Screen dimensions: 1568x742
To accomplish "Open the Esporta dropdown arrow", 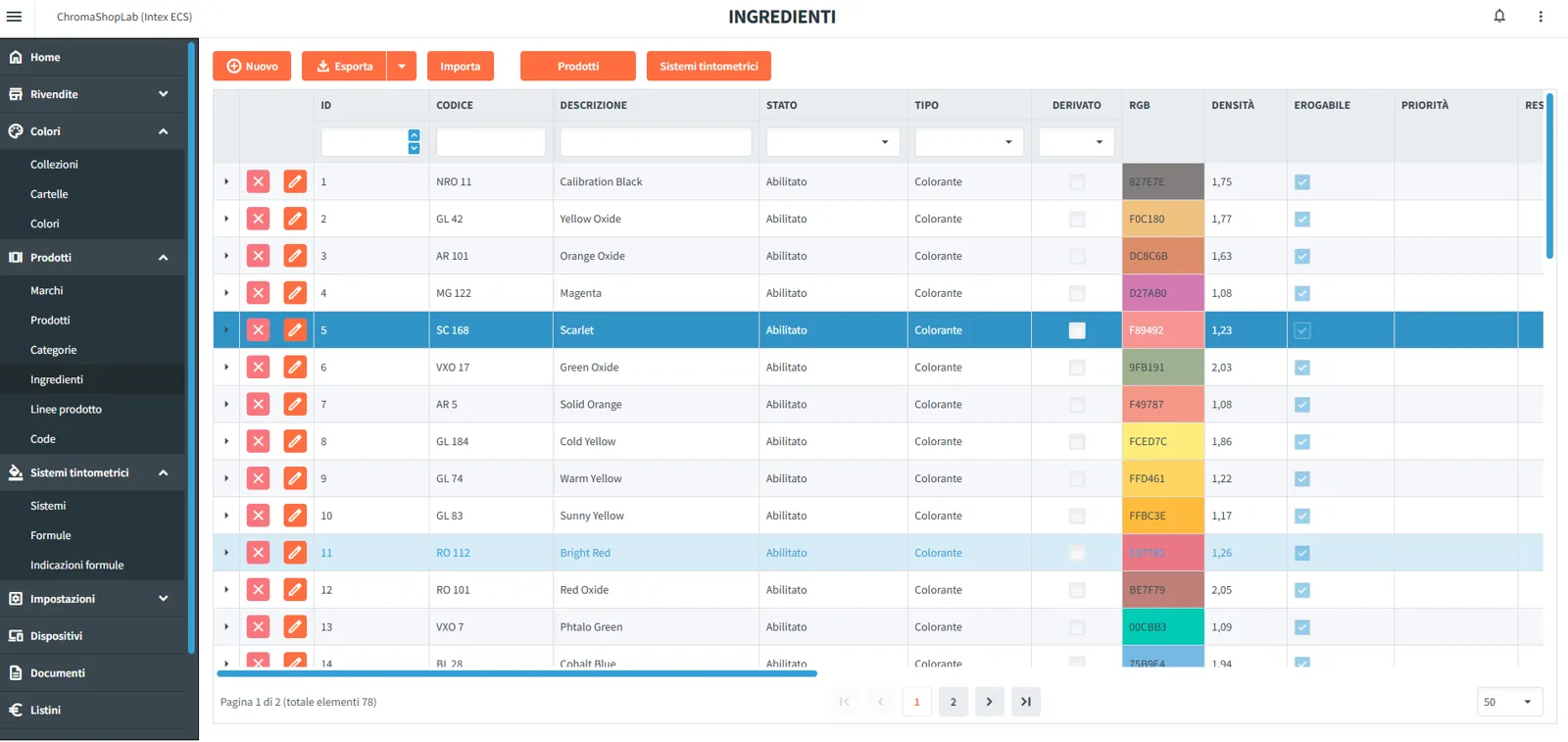I will (x=402, y=66).
